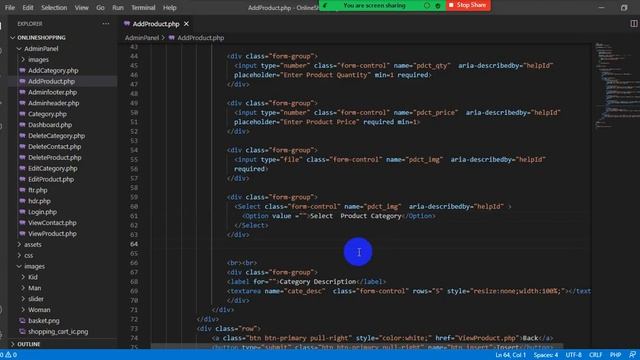Open the Selection menu

coord(54,7)
